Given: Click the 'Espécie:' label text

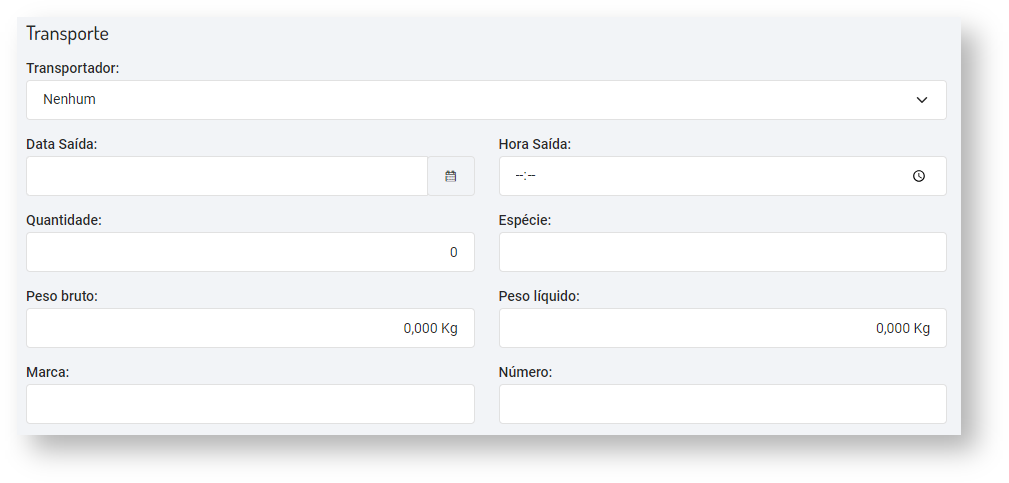Looking at the screenshot, I should coord(525,220).
